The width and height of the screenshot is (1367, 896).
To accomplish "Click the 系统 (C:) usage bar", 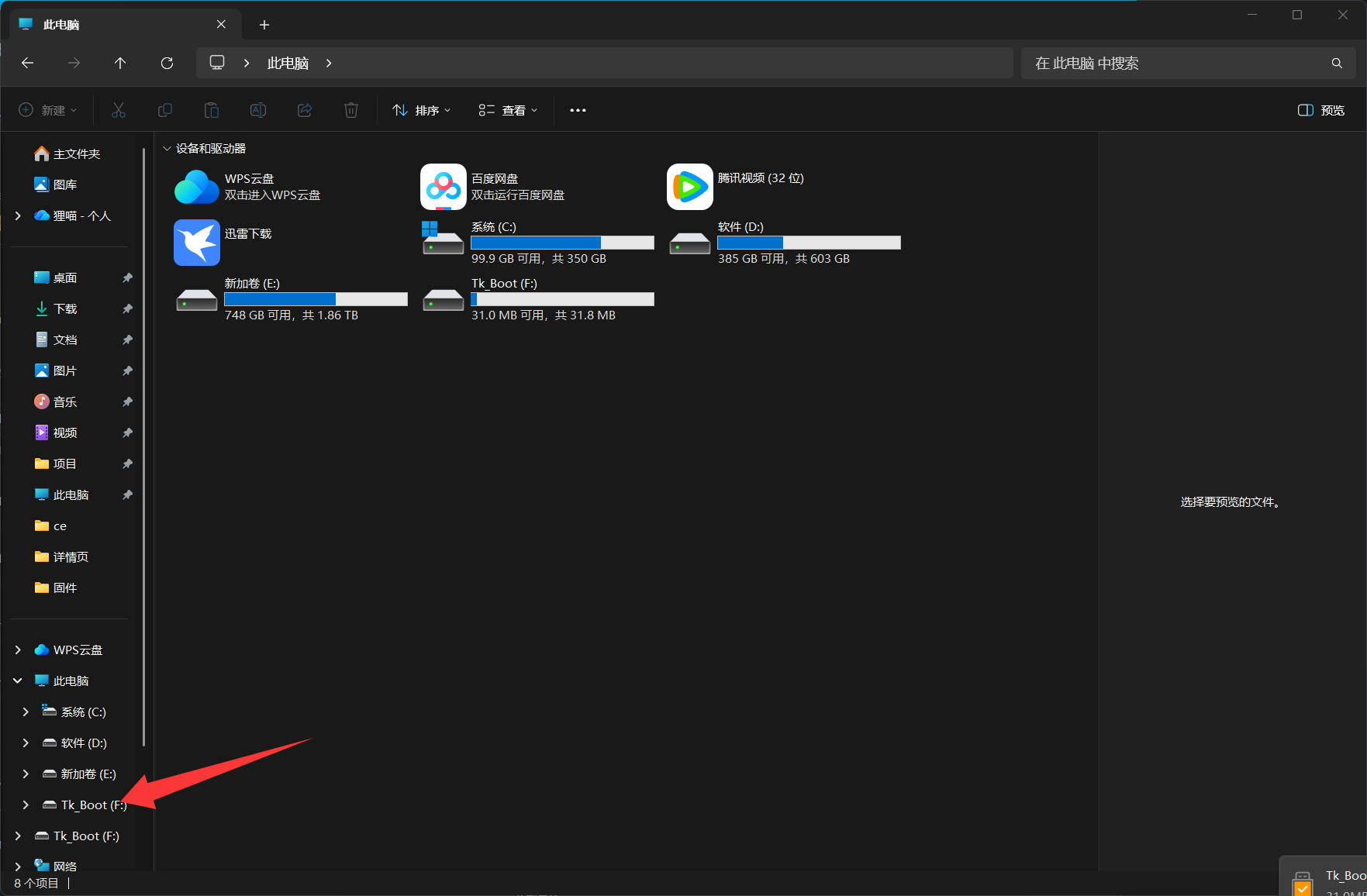I will pyautogui.click(x=563, y=243).
